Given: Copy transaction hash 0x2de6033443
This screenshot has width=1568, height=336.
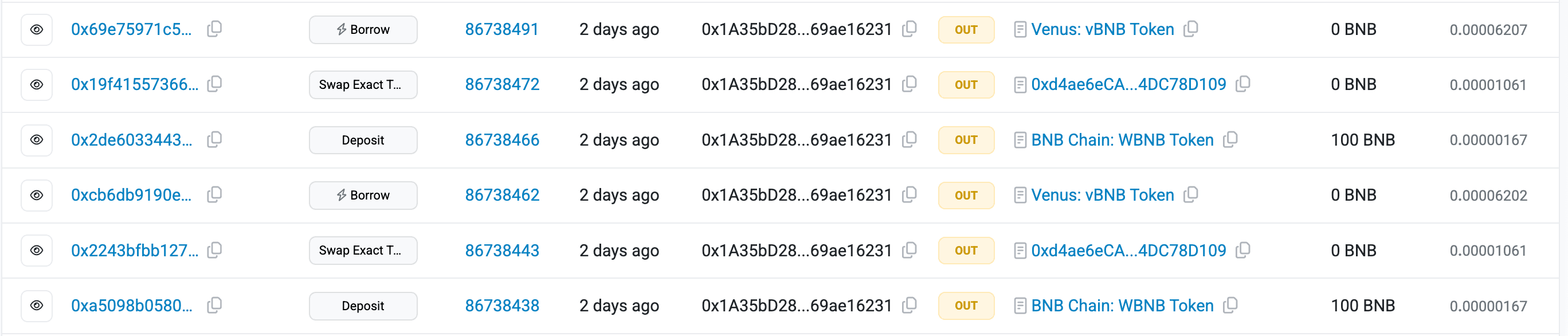Looking at the screenshot, I should 214,140.
